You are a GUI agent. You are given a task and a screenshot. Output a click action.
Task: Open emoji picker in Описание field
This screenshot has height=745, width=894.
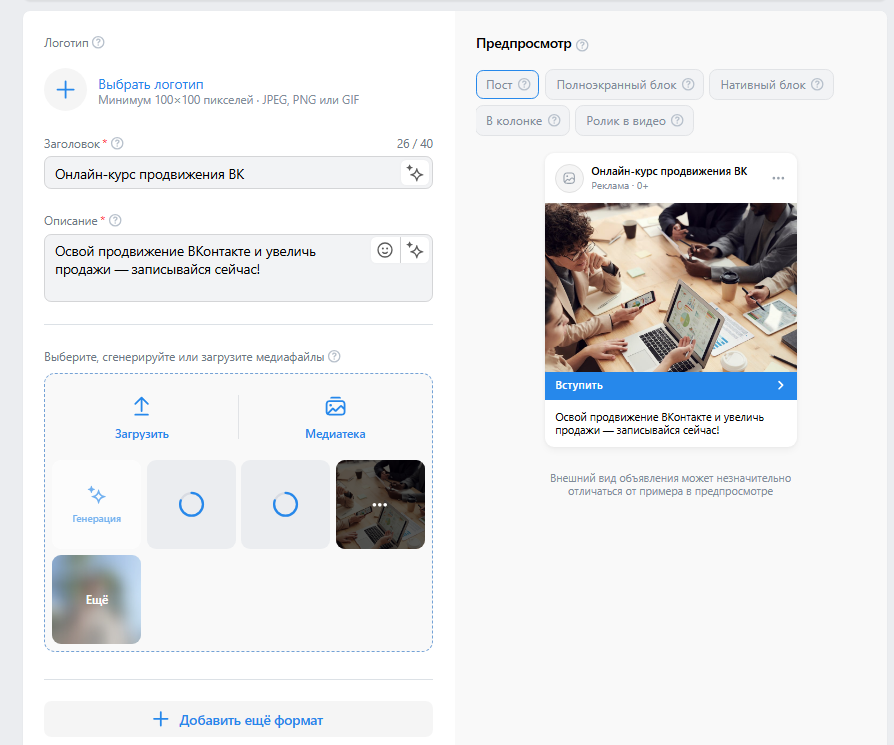tap(384, 250)
